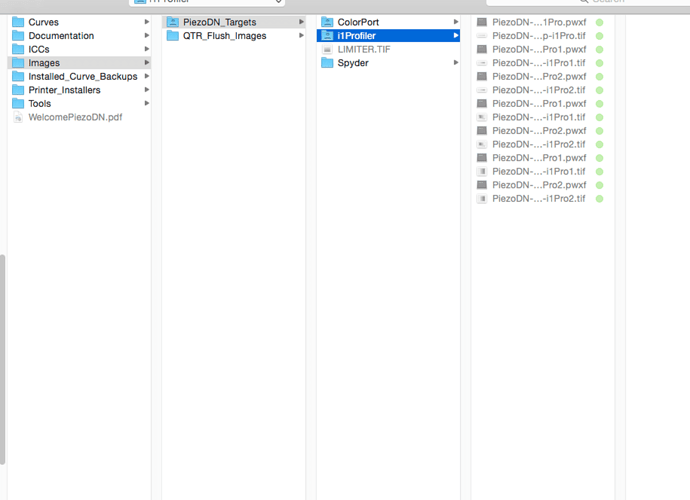Click the arrow next to ICCs
The image size is (690, 500).
[x=147, y=49]
